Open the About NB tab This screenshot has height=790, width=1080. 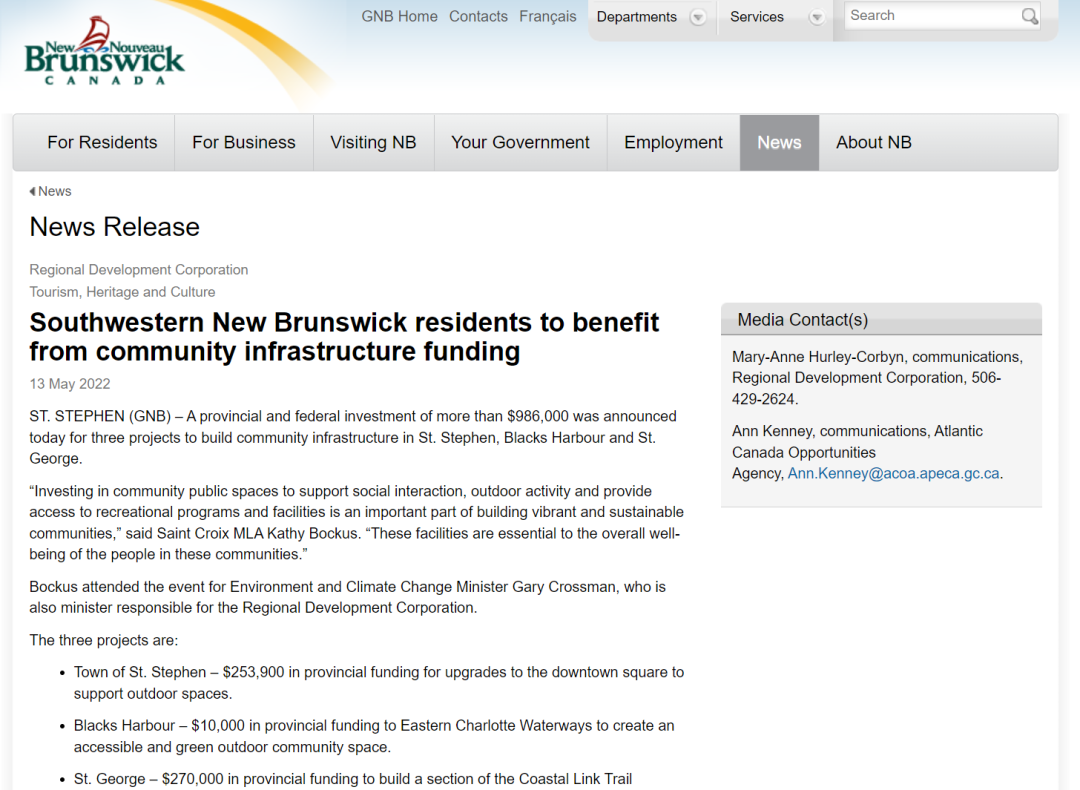tap(873, 143)
